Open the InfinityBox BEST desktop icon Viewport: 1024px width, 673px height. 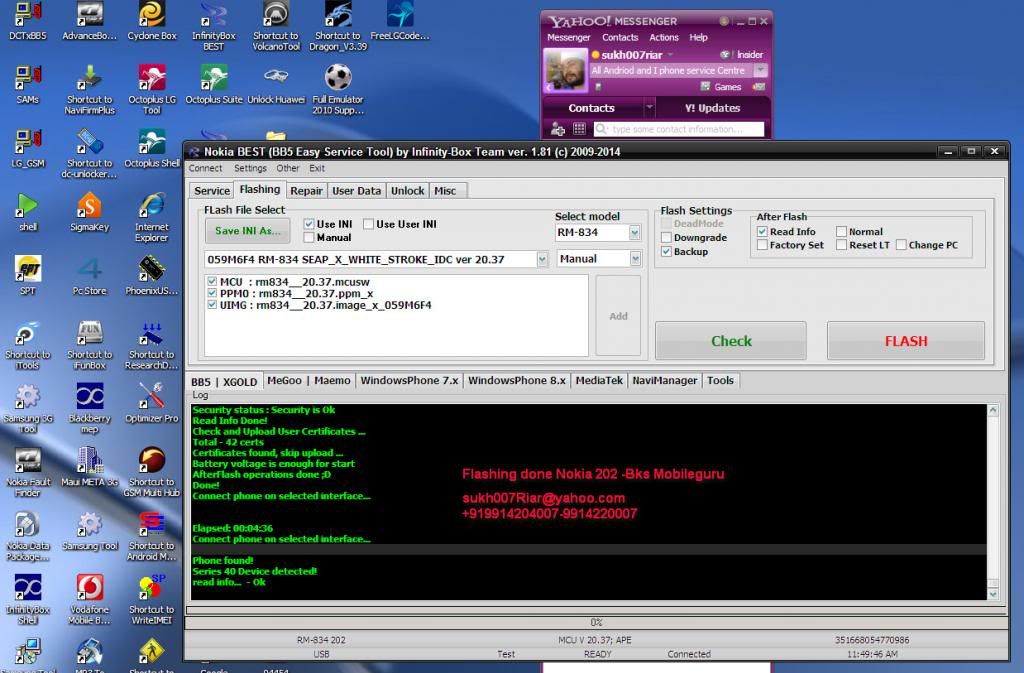[x=214, y=26]
